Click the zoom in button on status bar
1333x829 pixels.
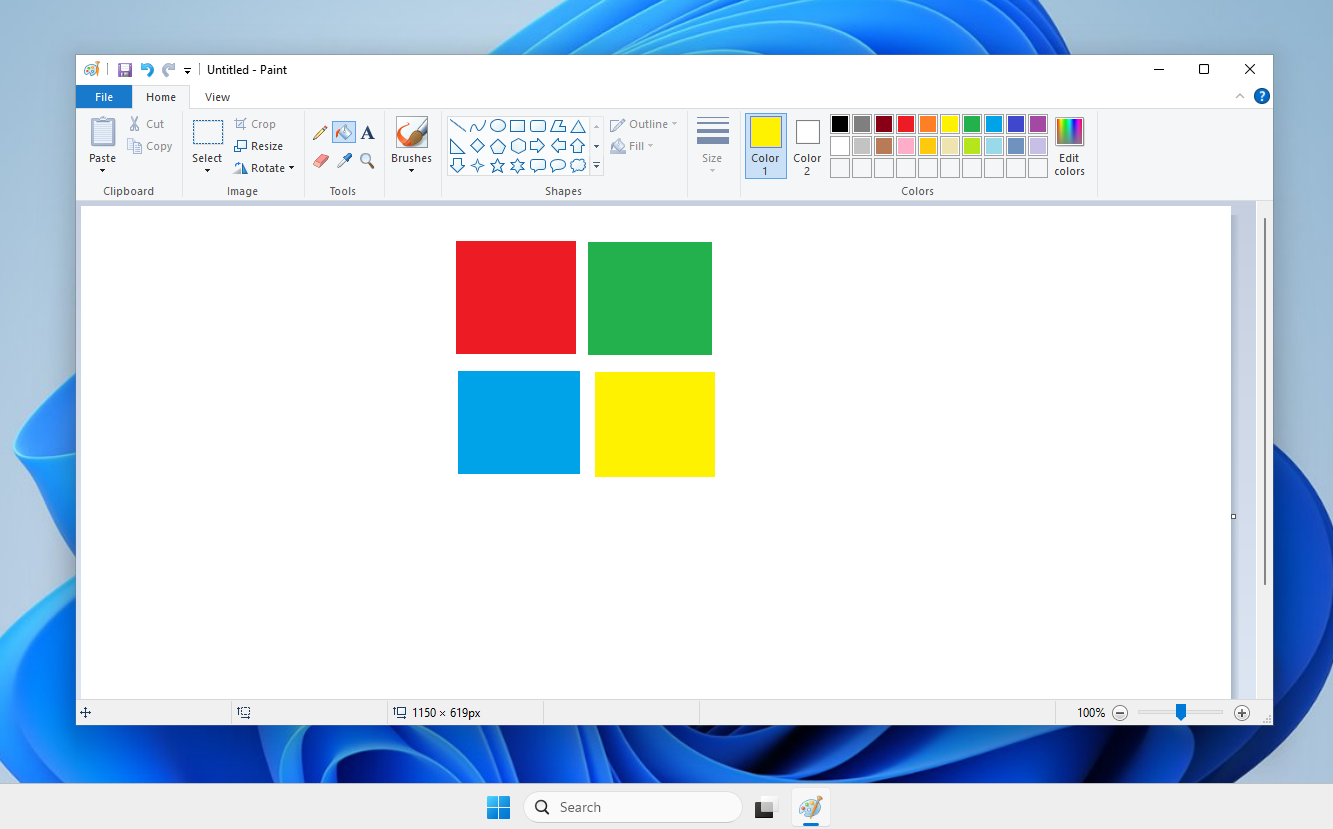[1241, 712]
